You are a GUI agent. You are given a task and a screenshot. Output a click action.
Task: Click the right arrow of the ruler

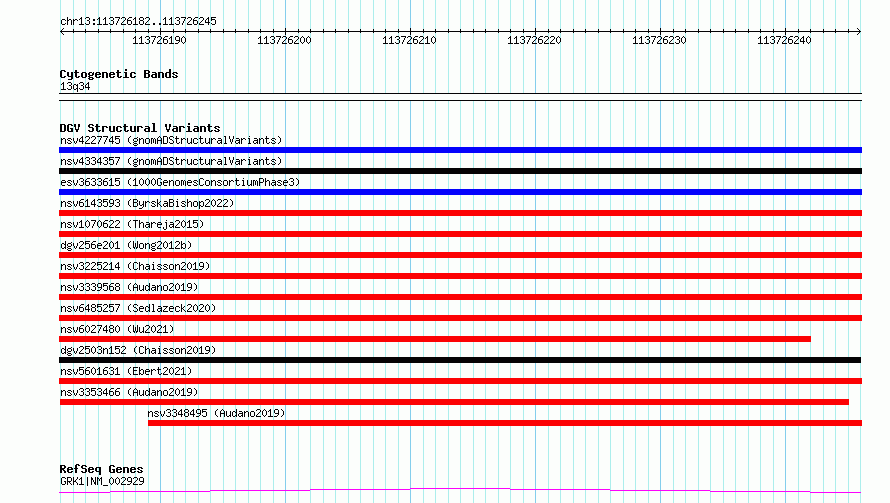pyautogui.click(x=859, y=31)
